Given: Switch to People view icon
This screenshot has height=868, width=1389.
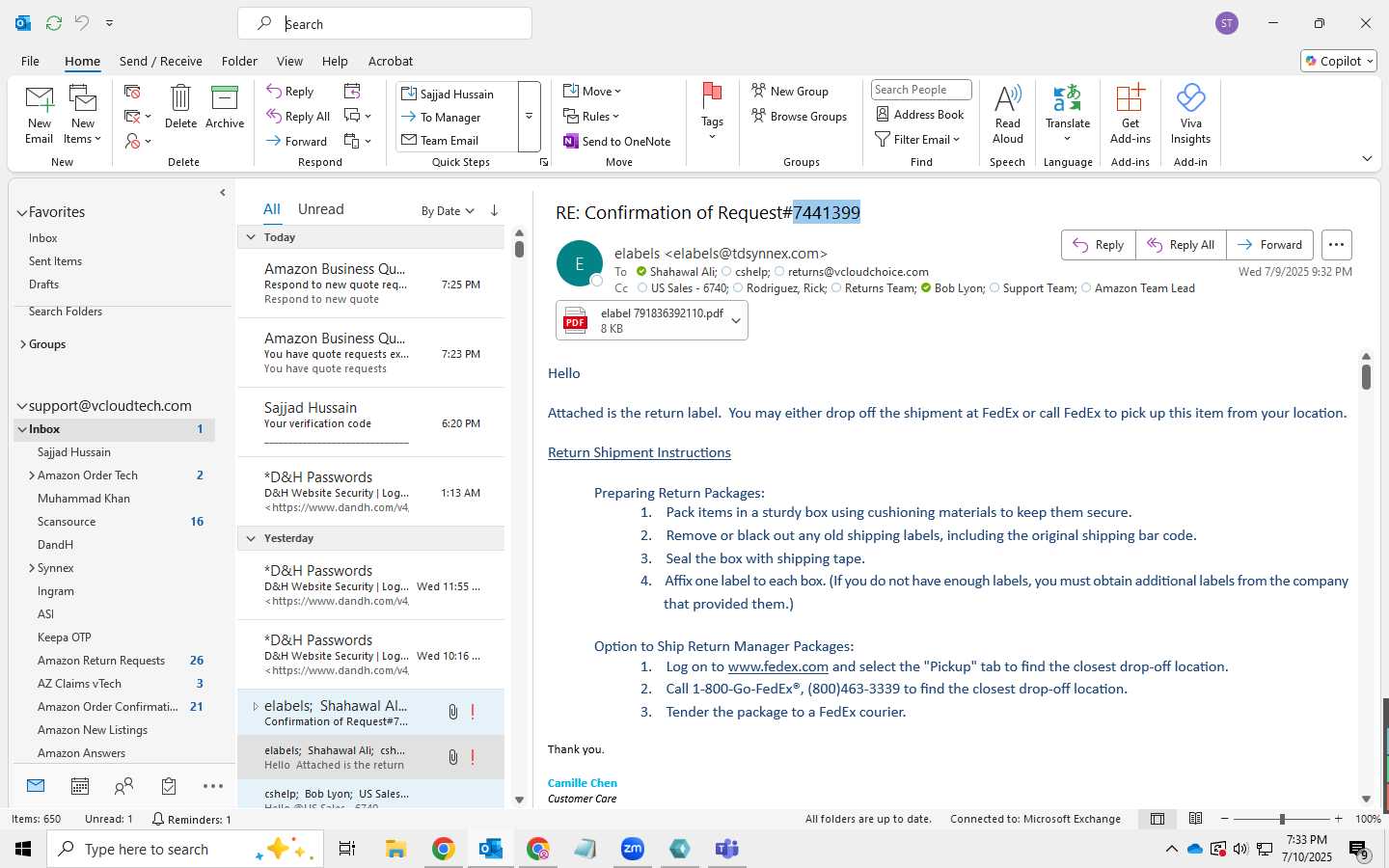Looking at the screenshot, I should click(x=124, y=786).
